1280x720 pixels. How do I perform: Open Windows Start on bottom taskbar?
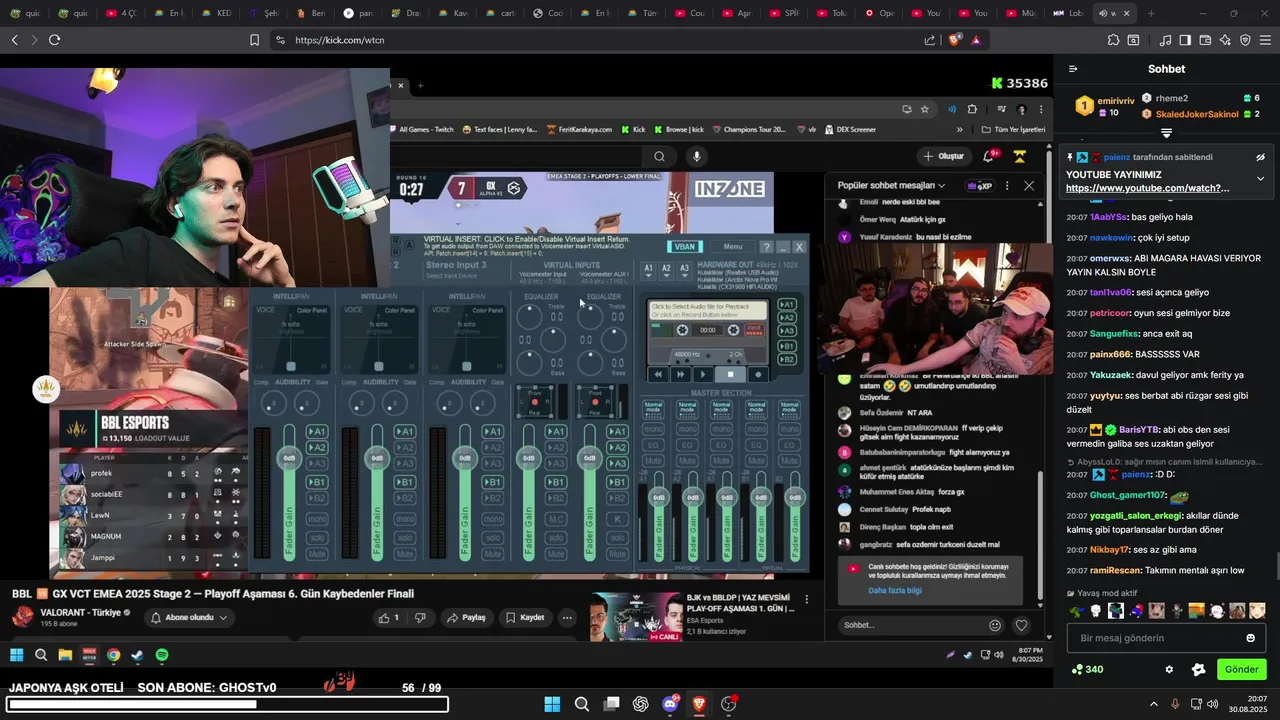coord(552,704)
